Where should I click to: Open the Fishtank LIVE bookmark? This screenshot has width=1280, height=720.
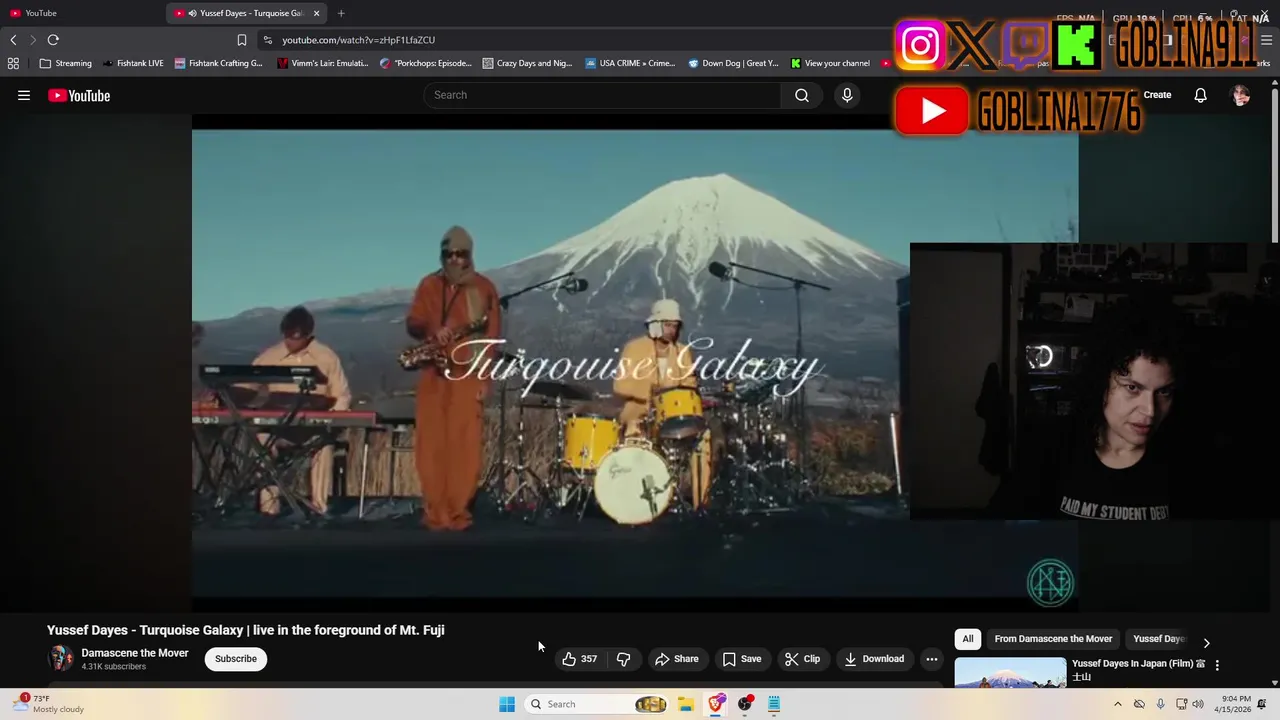(x=132, y=63)
